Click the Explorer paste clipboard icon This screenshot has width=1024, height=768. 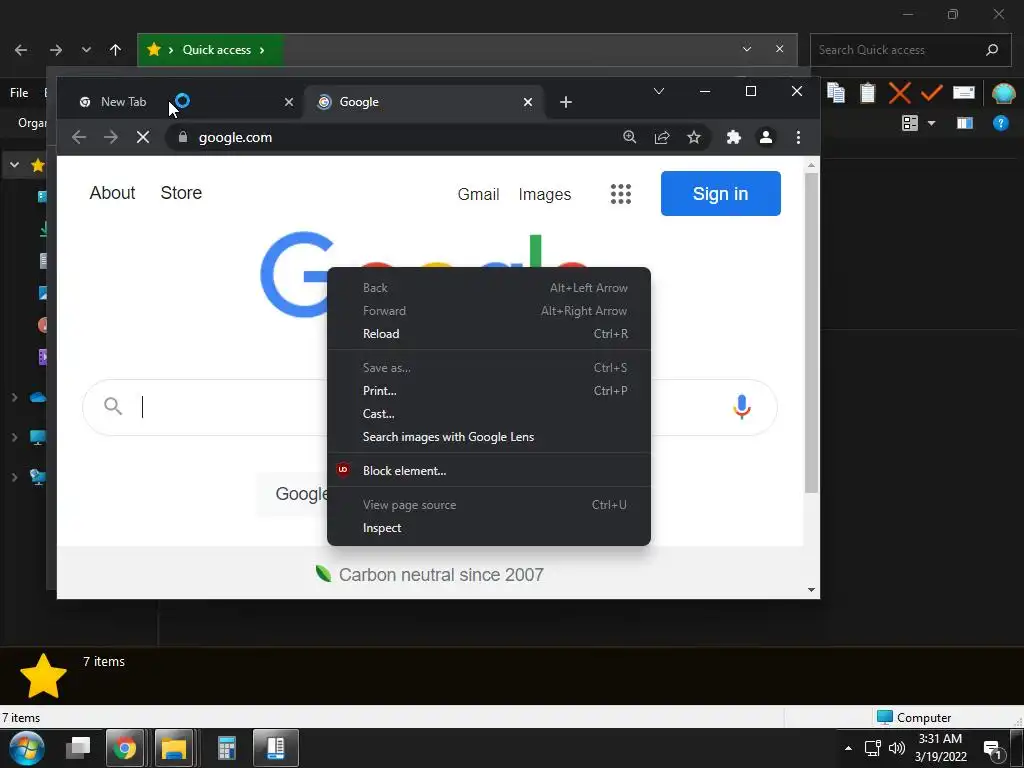(x=867, y=93)
